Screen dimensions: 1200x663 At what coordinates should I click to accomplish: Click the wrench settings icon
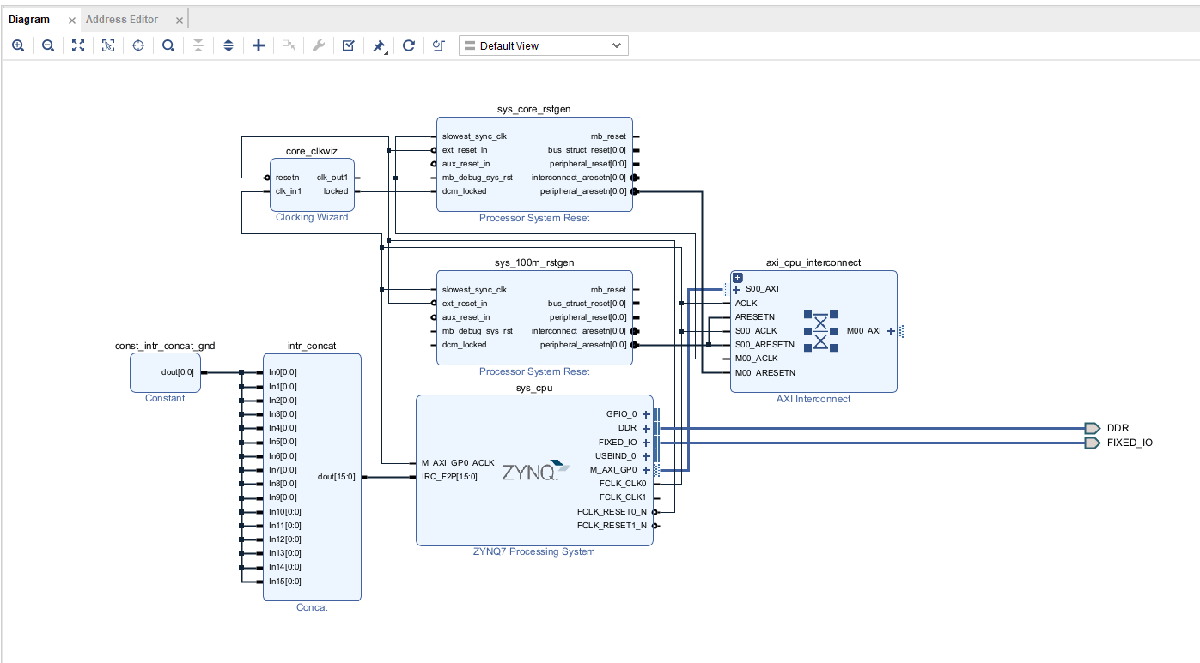(318, 45)
